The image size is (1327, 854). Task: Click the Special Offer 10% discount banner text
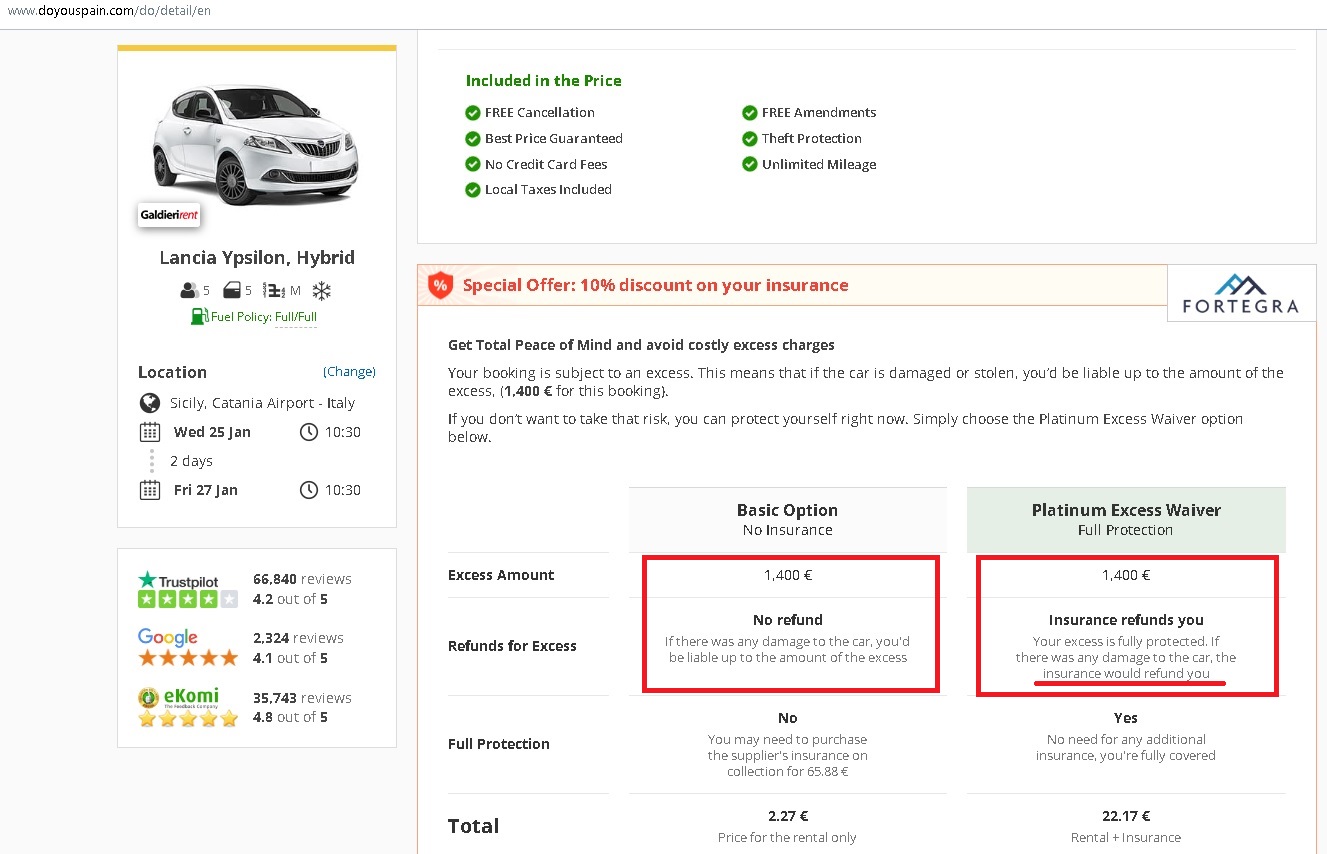coord(655,285)
